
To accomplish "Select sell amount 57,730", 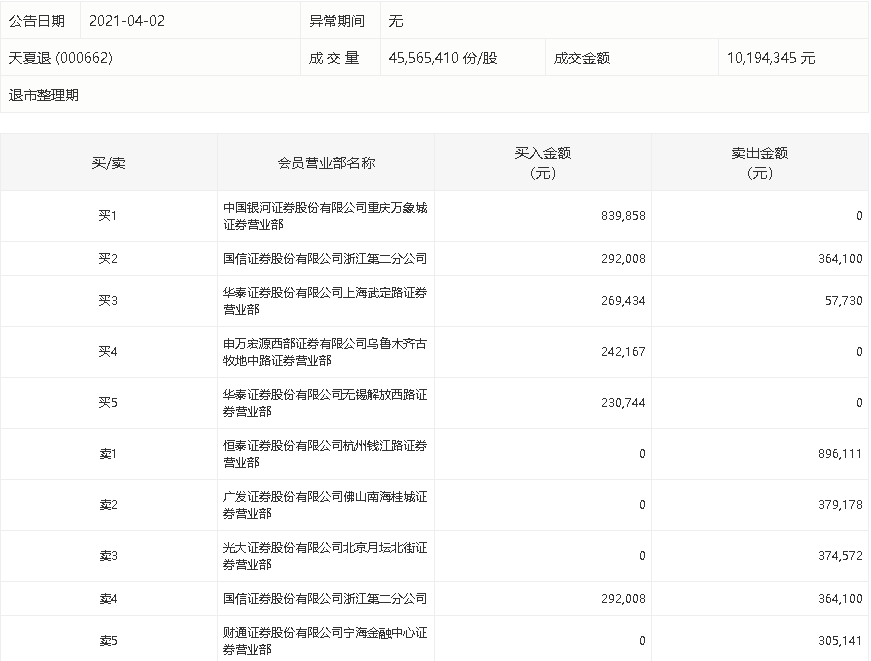I will (843, 301).
